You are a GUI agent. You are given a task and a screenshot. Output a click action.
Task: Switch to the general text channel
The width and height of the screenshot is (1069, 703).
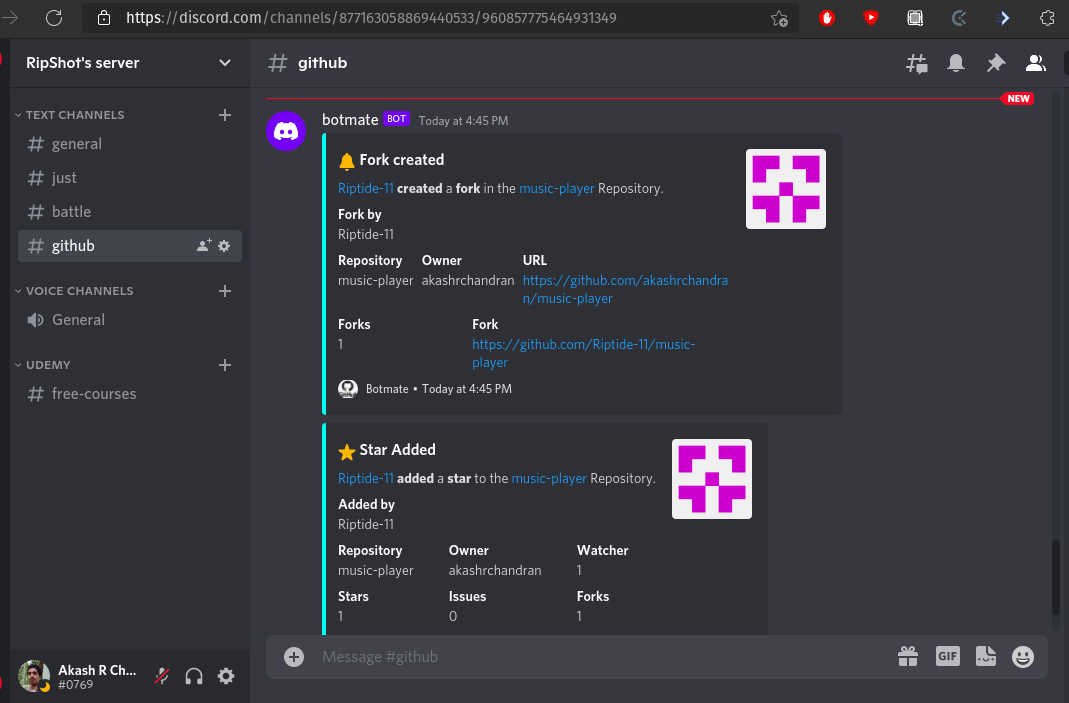[130, 144]
